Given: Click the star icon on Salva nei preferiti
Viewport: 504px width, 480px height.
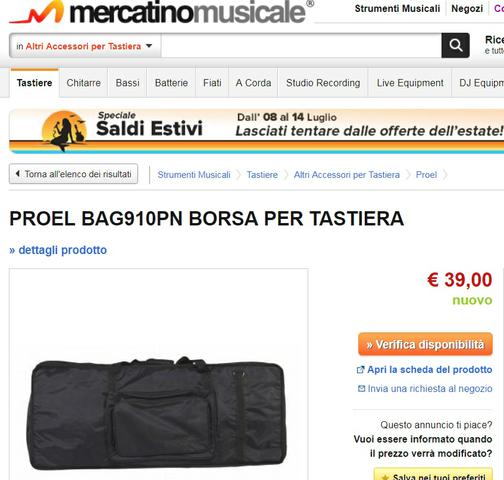Looking at the screenshot, I should [x=385, y=477].
